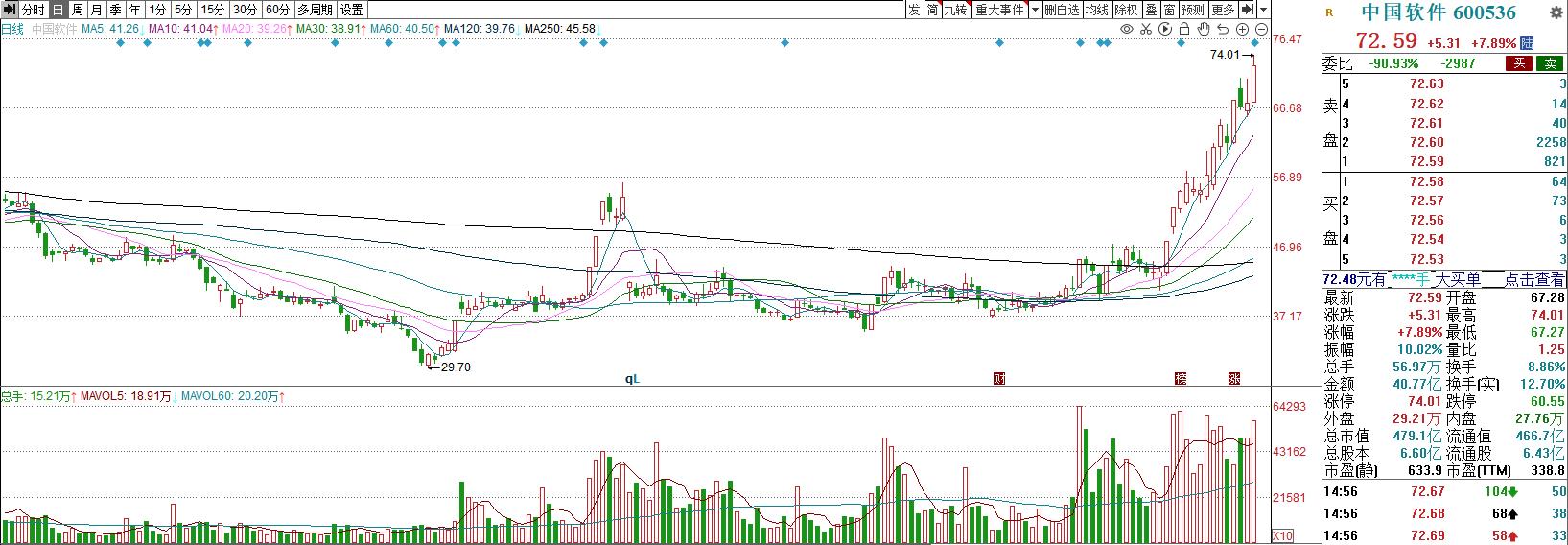Select the 60分 period
Screen dimensions: 1568x545
pyautogui.click(x=277, y=10)
